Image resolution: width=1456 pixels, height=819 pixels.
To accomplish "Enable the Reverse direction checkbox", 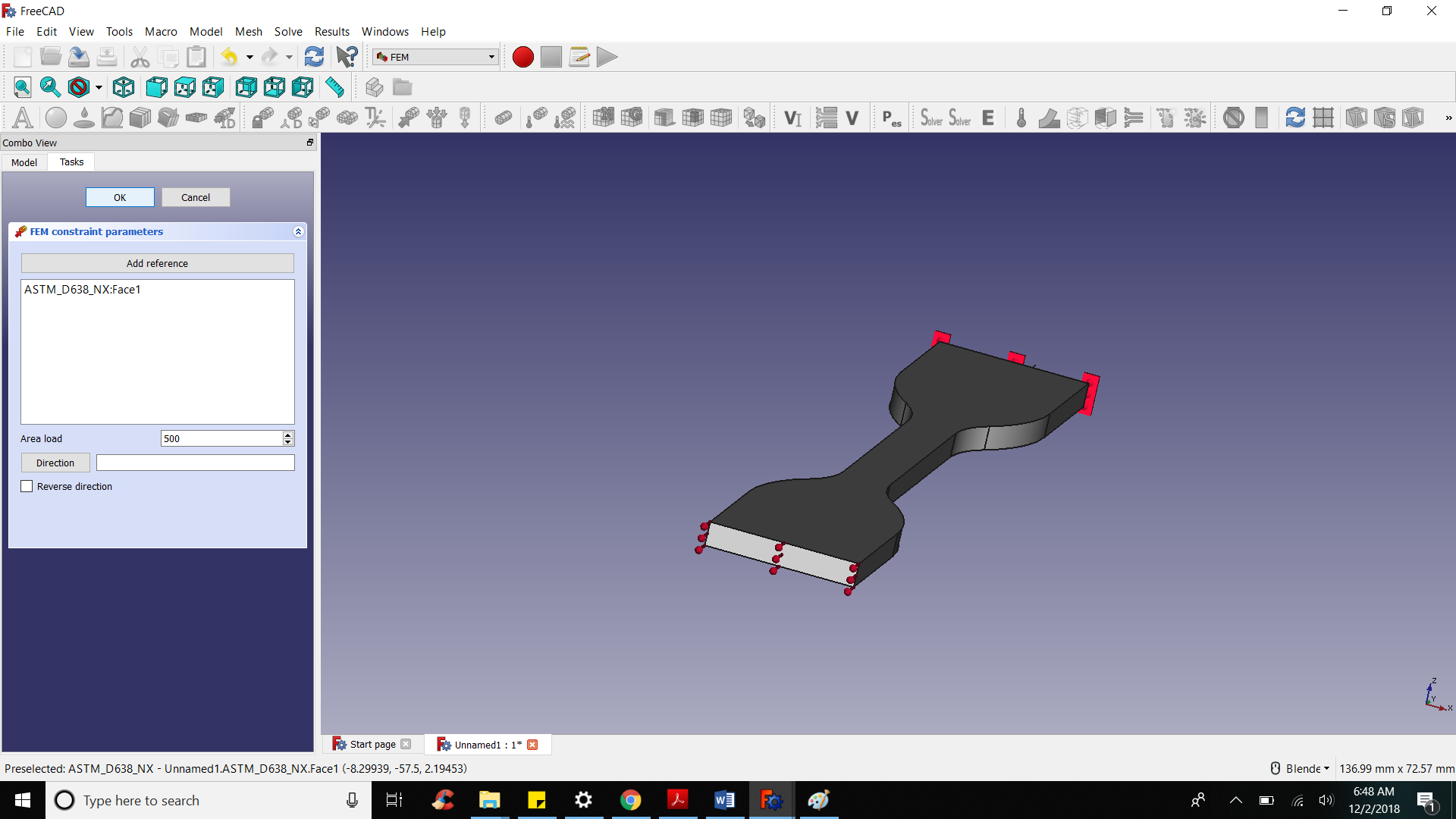I will (27, 486).
